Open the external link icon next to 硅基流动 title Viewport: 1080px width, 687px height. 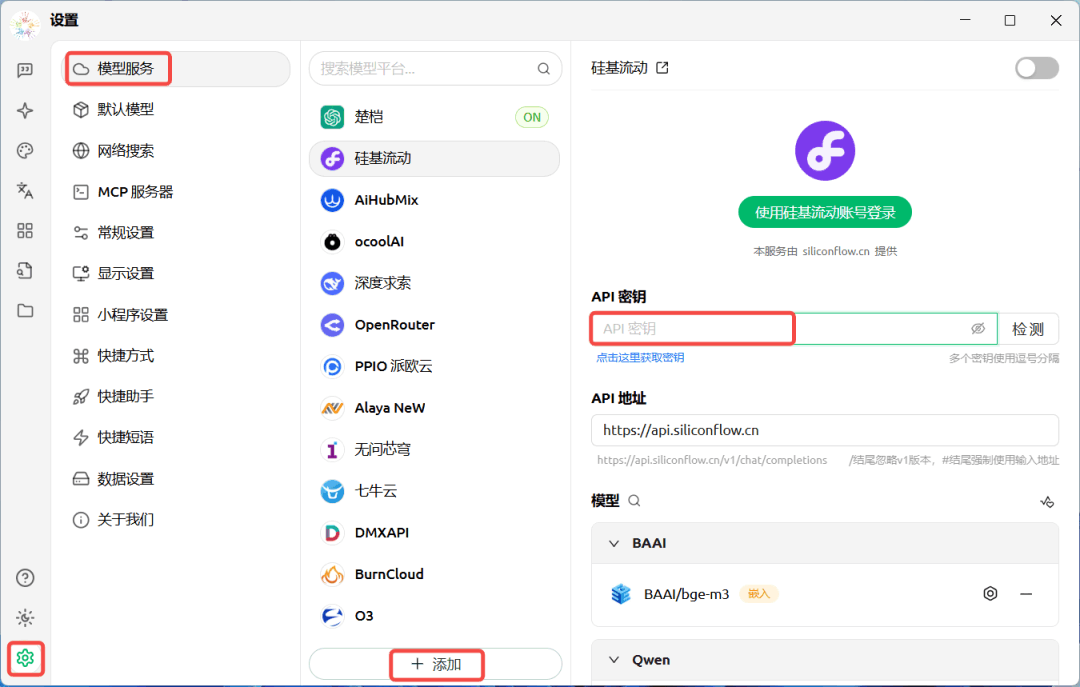pyautogui.click(x=662, y=68)
